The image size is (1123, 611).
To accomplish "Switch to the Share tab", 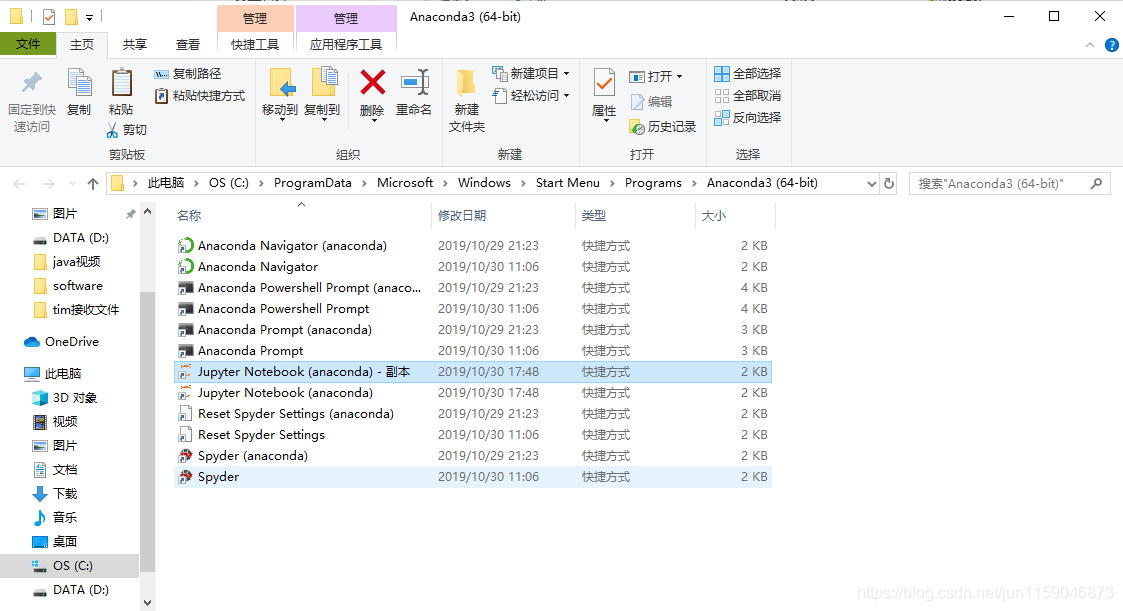I will click(x=135, y=44).
